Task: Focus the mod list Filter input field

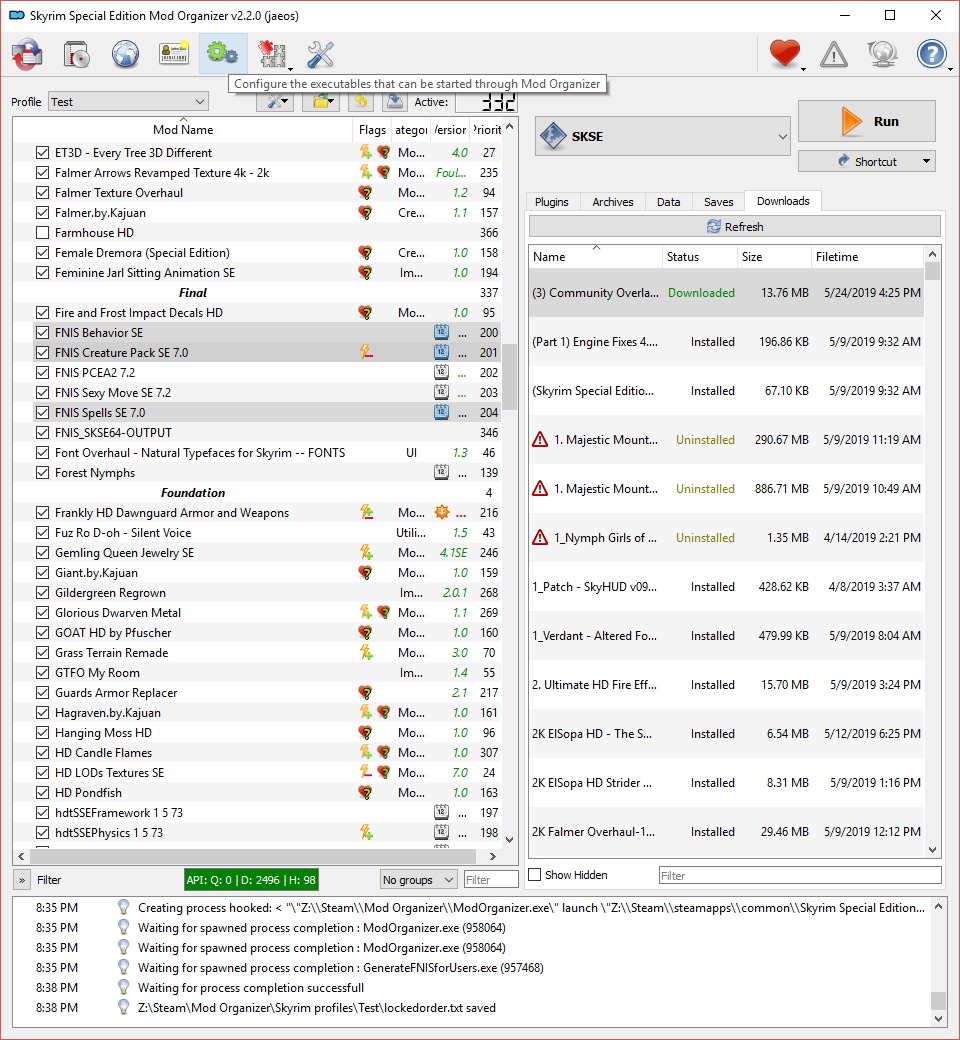Action: tap(491, 879)
